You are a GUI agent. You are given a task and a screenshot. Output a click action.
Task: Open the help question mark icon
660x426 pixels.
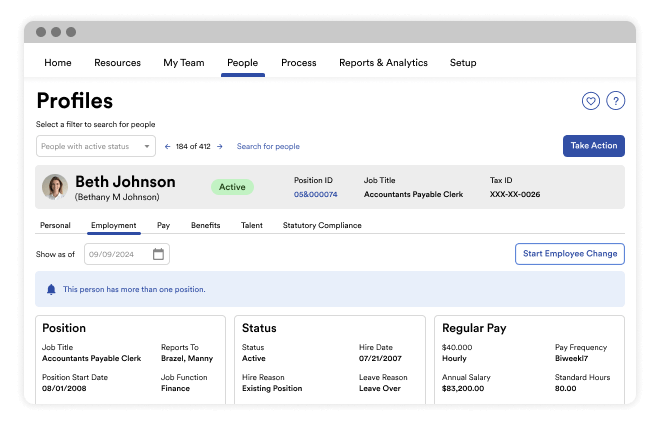click(616, 100)
